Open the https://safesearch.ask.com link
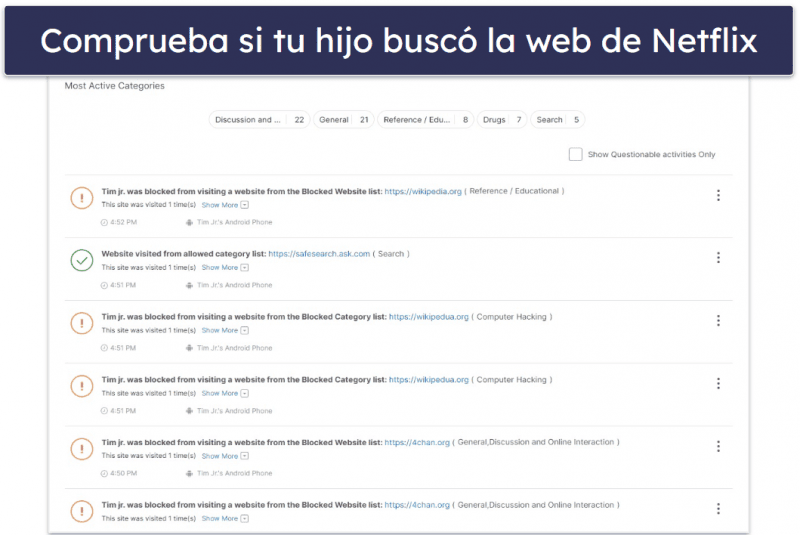Image resolution: width=800 pixels, height=535 pixels. click(x=319, y=253)
